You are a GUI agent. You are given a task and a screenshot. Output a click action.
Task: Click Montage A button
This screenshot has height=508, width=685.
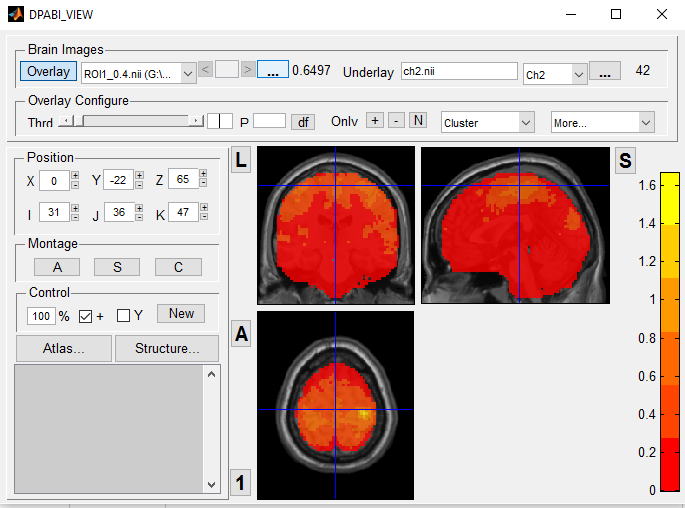point(57,267)
